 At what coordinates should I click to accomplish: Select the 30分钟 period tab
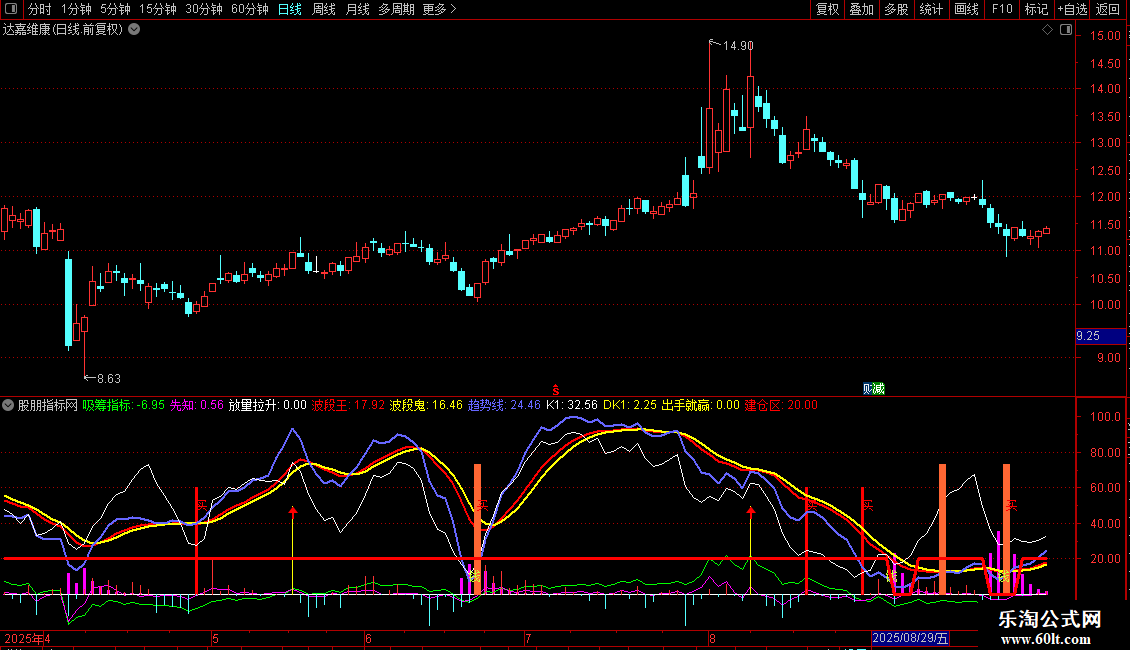[204, 9]
